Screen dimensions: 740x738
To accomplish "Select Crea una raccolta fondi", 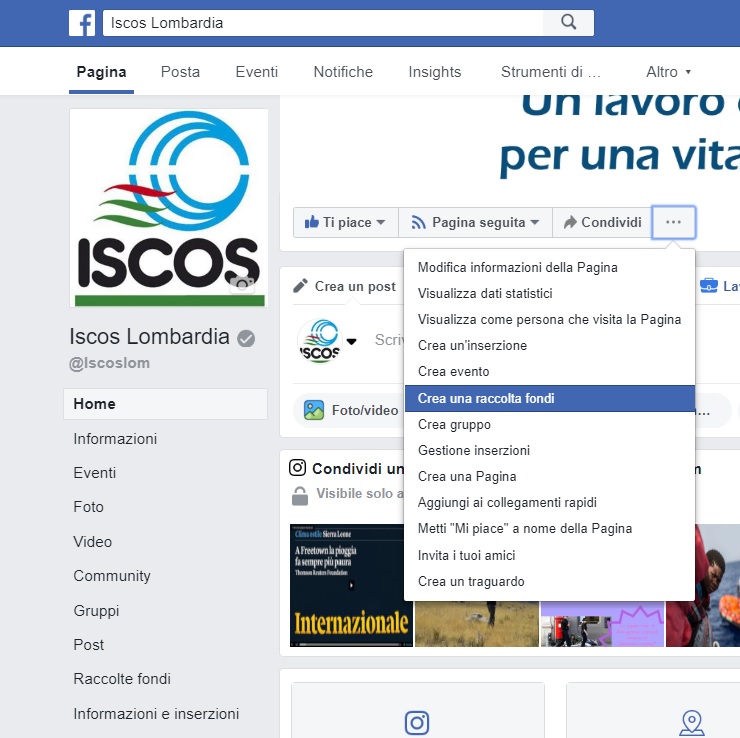I will tap(550, 398).
